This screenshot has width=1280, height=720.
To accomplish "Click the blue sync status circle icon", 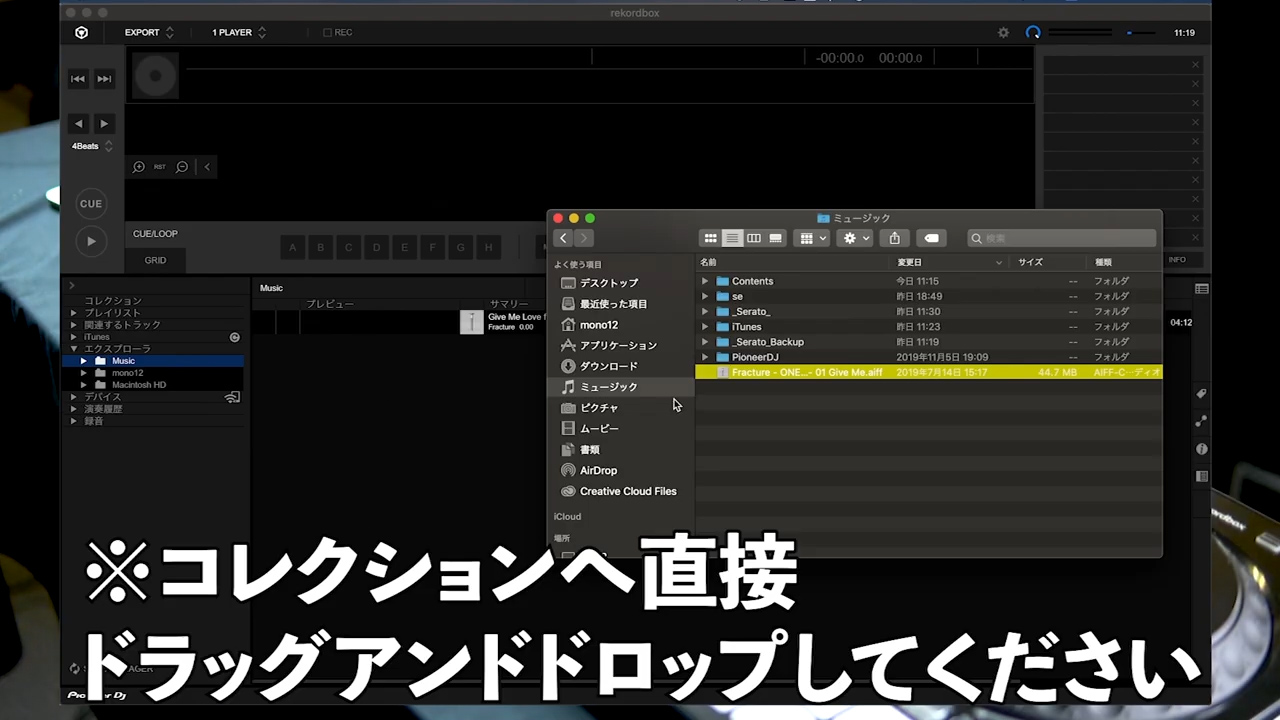I will [1033, 32].
